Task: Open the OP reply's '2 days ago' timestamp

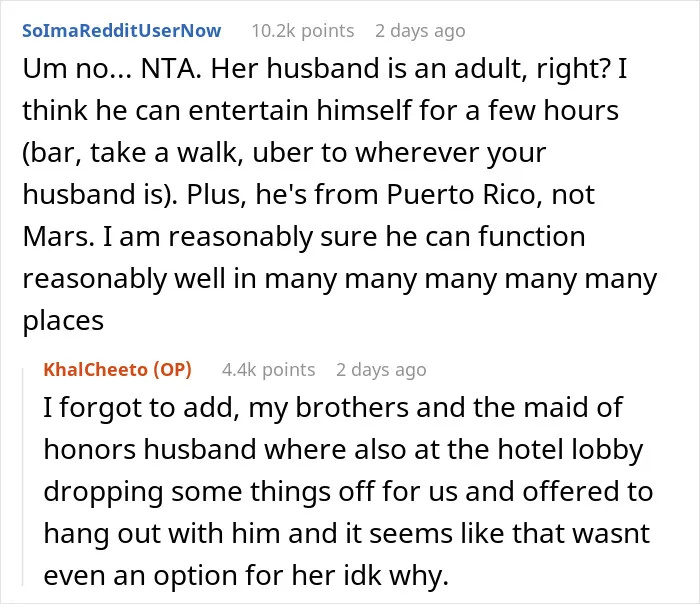Action: pos(381,370)
